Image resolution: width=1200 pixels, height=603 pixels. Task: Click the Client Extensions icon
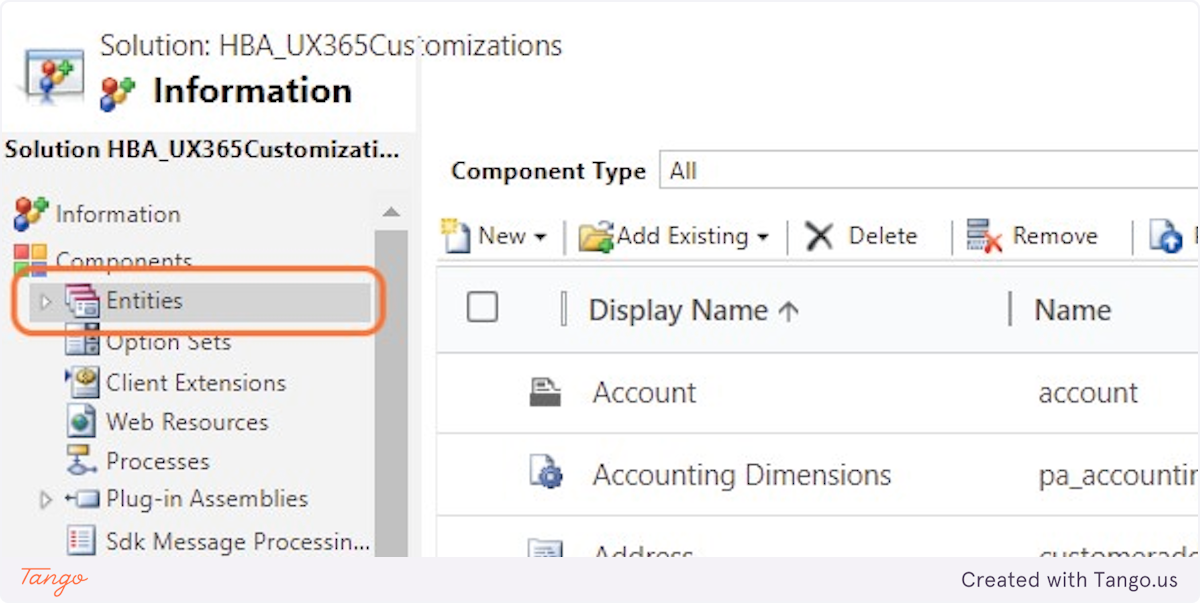pyautogui.click(x=82, y=382)
